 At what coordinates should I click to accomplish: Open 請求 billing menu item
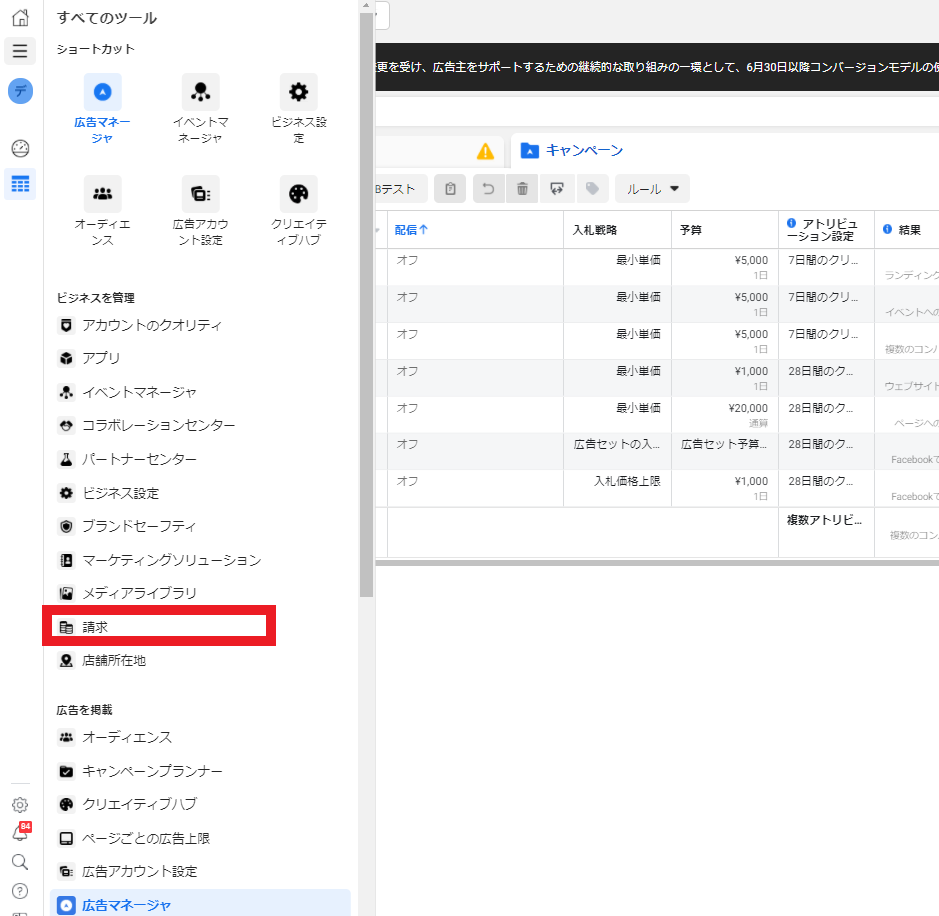pos(159,627)
